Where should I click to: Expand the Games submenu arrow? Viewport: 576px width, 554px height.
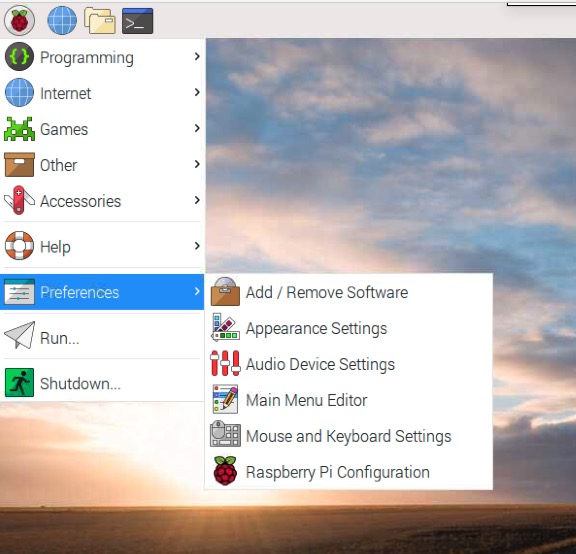197,128
